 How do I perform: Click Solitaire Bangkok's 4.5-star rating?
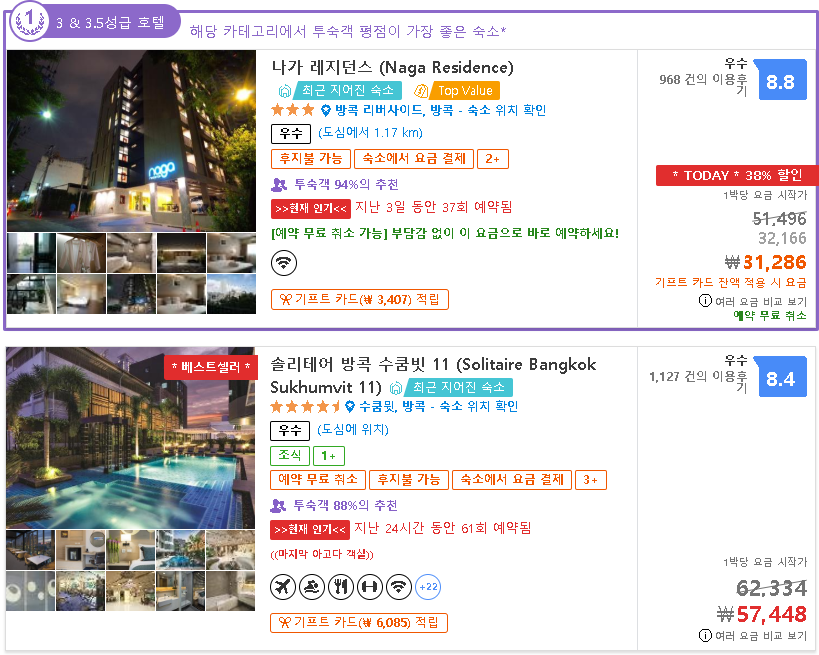pyautogui.click(x=305, y=406)
